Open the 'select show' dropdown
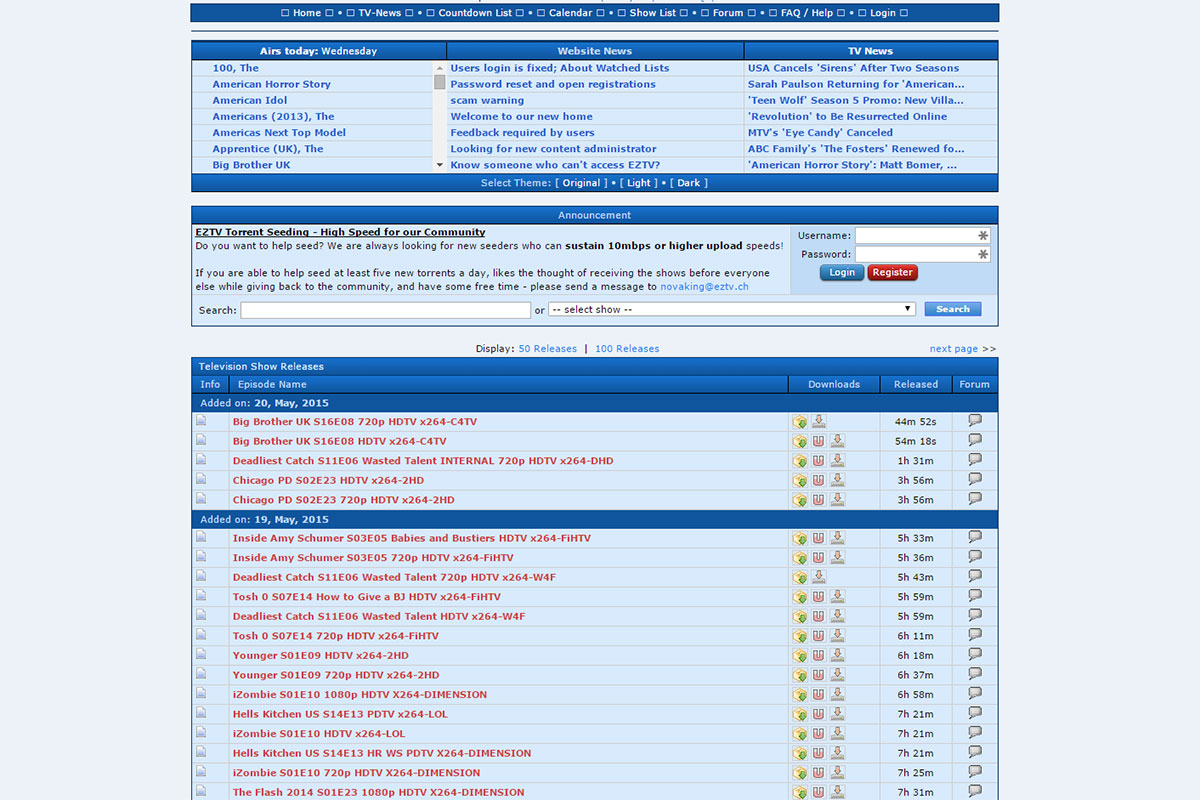The width and height of the screenshot is (1200, 800). pos(732,310)
